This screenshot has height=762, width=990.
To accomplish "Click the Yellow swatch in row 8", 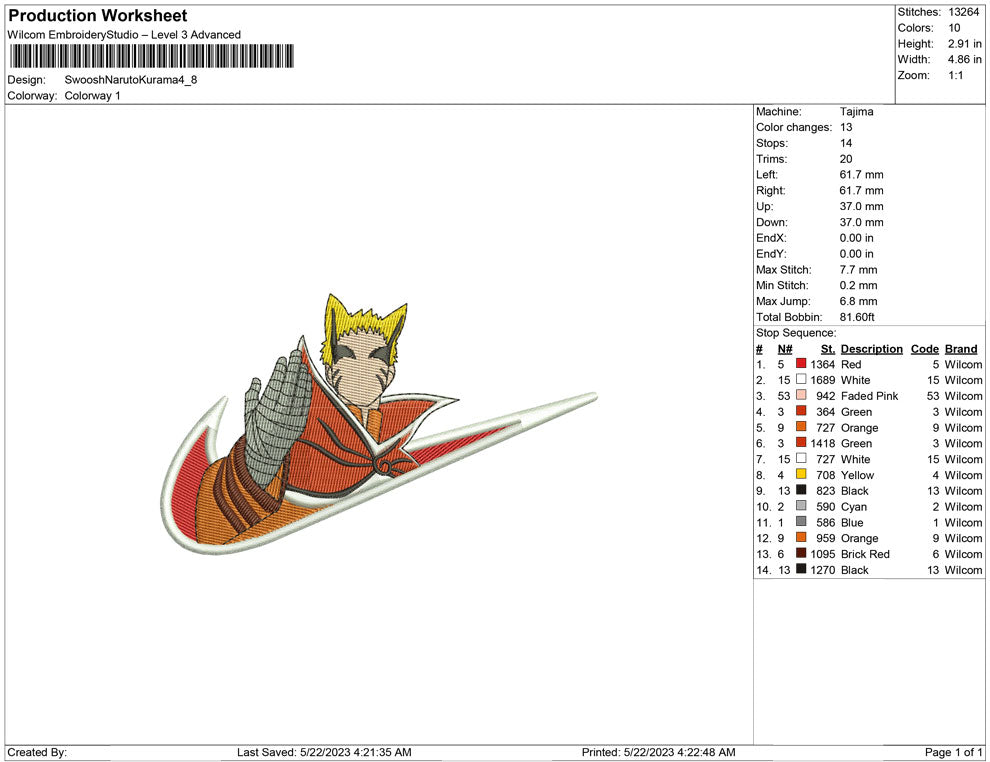I will [801, 474].
